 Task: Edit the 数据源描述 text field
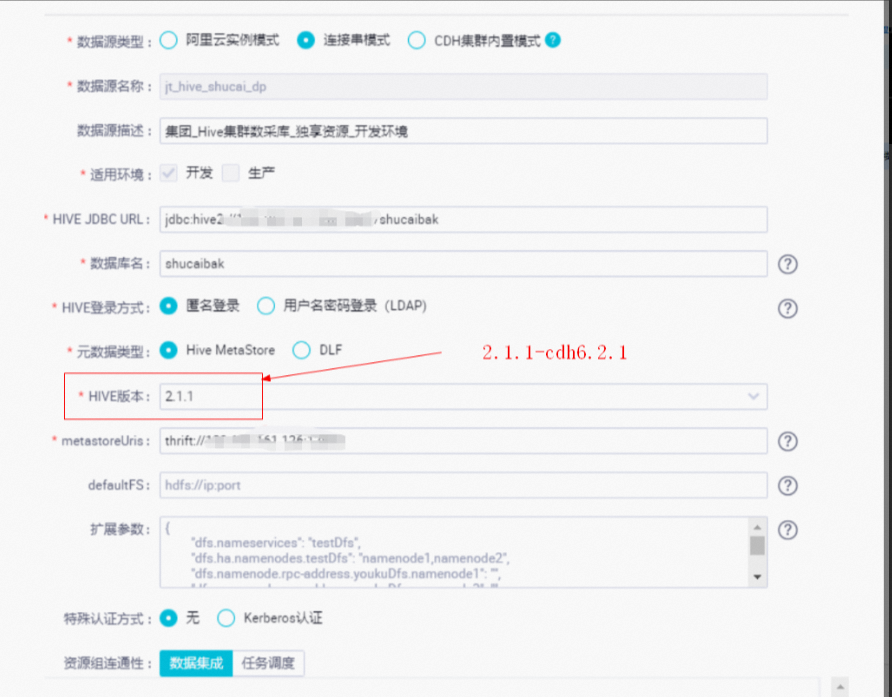pyautogui.click(x=463, y=131)
